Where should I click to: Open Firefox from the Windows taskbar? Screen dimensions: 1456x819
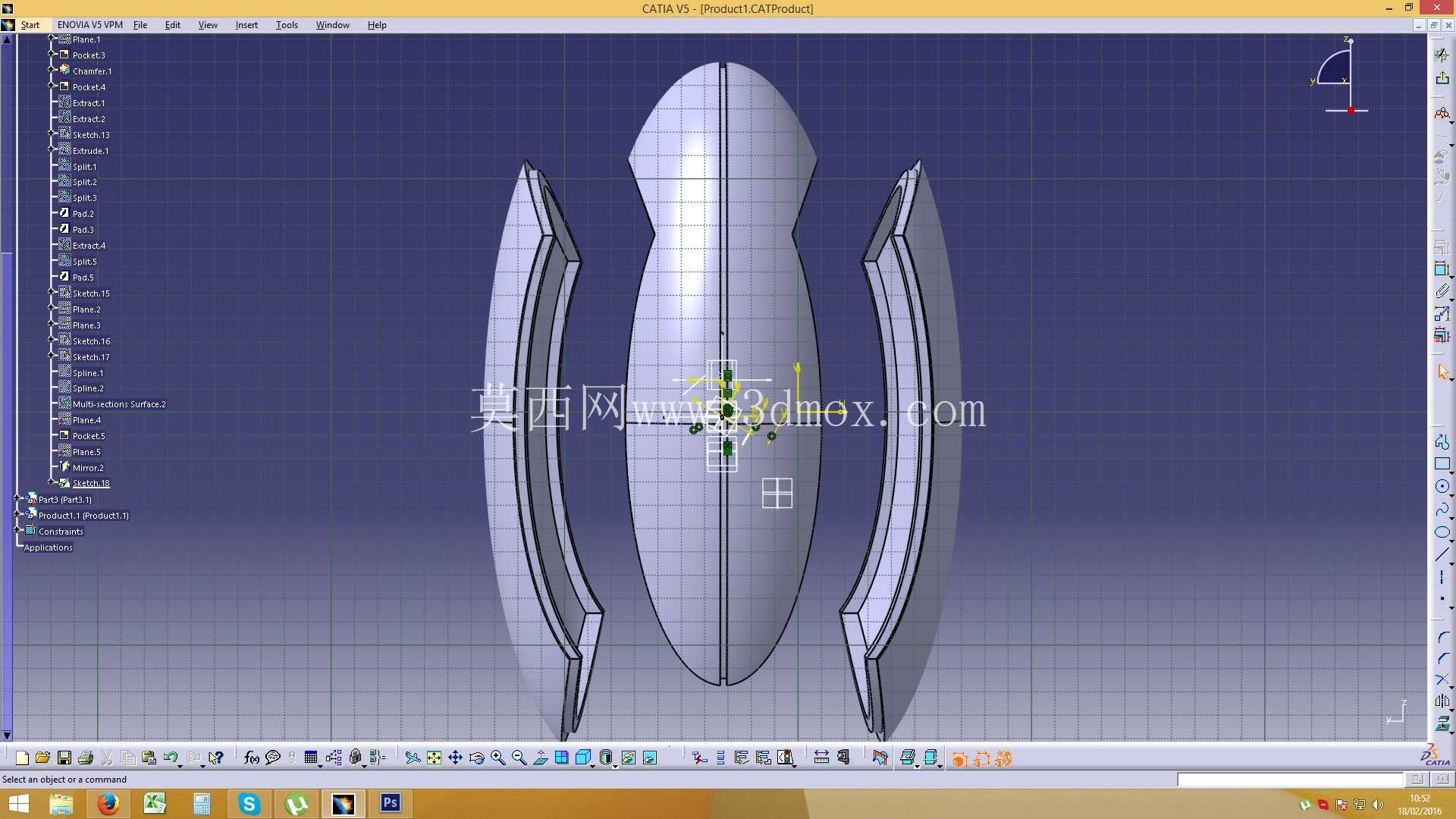pos(108,804)
